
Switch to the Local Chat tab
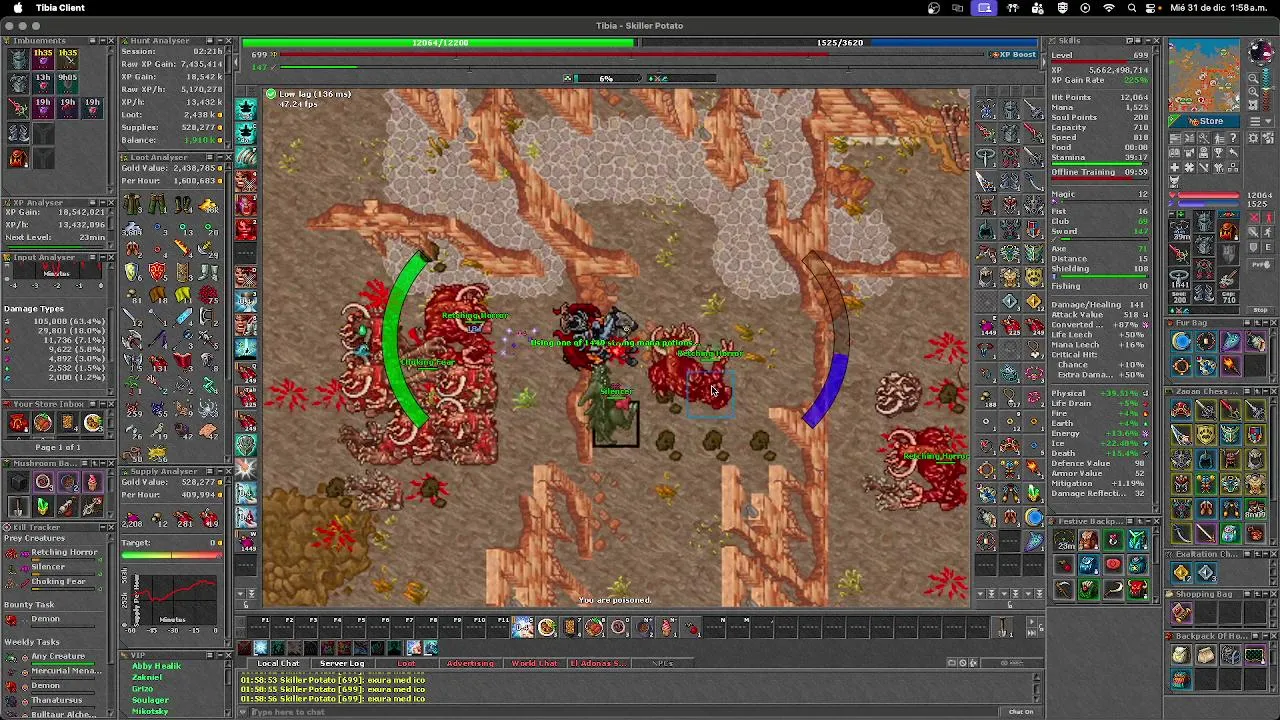pyautogui.click(x=278, y=664)
